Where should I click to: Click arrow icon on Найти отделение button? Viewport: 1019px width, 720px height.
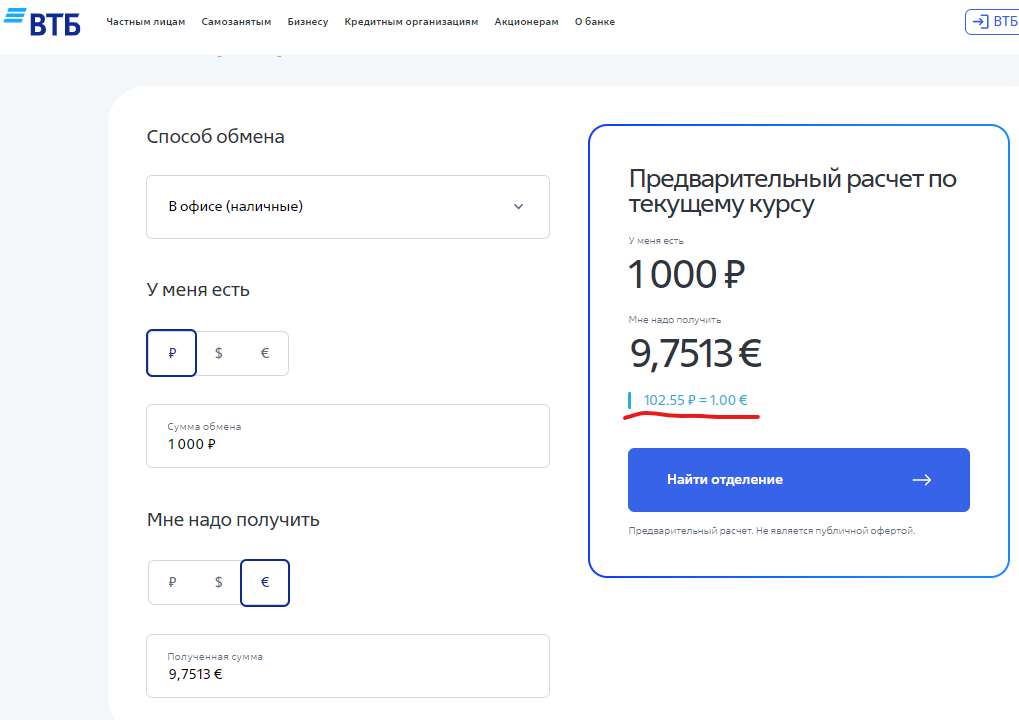(x=921, y=480)
